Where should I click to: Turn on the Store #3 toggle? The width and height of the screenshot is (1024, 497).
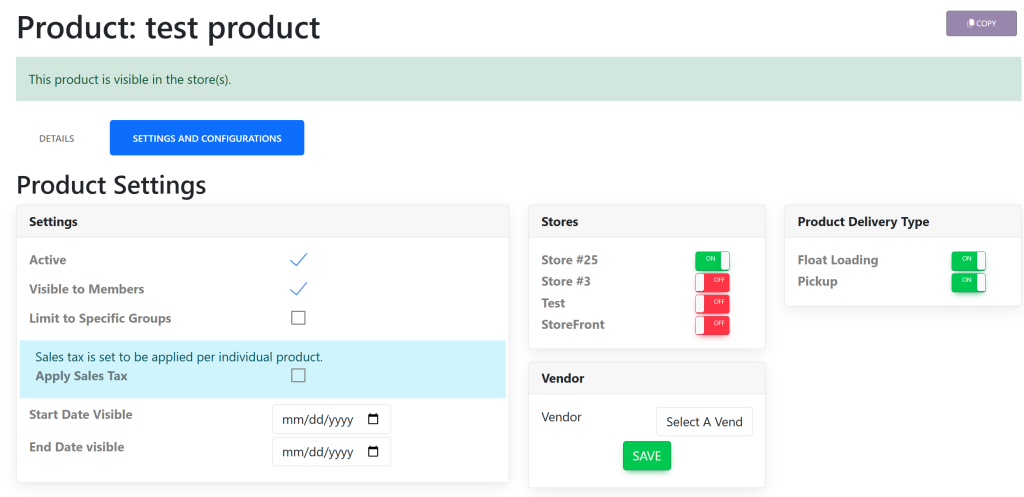tap(712, 282)
